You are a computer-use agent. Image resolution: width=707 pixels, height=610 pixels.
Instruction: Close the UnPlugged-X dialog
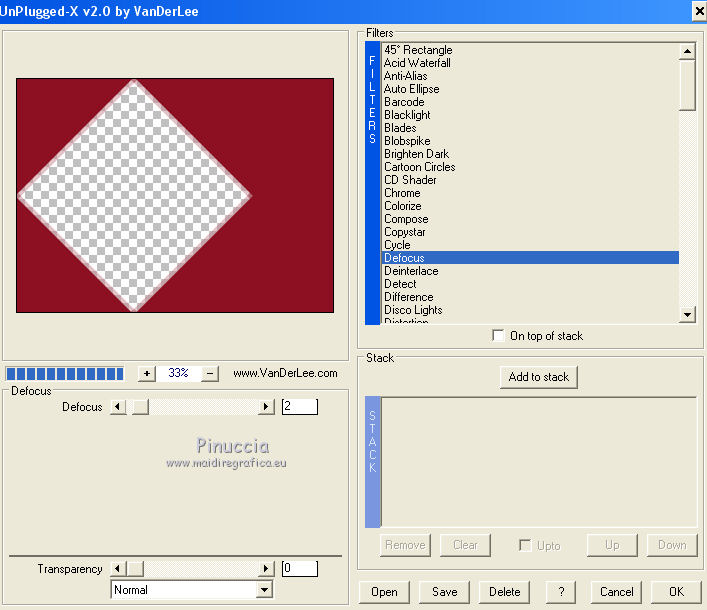click(x=699, y=11)
